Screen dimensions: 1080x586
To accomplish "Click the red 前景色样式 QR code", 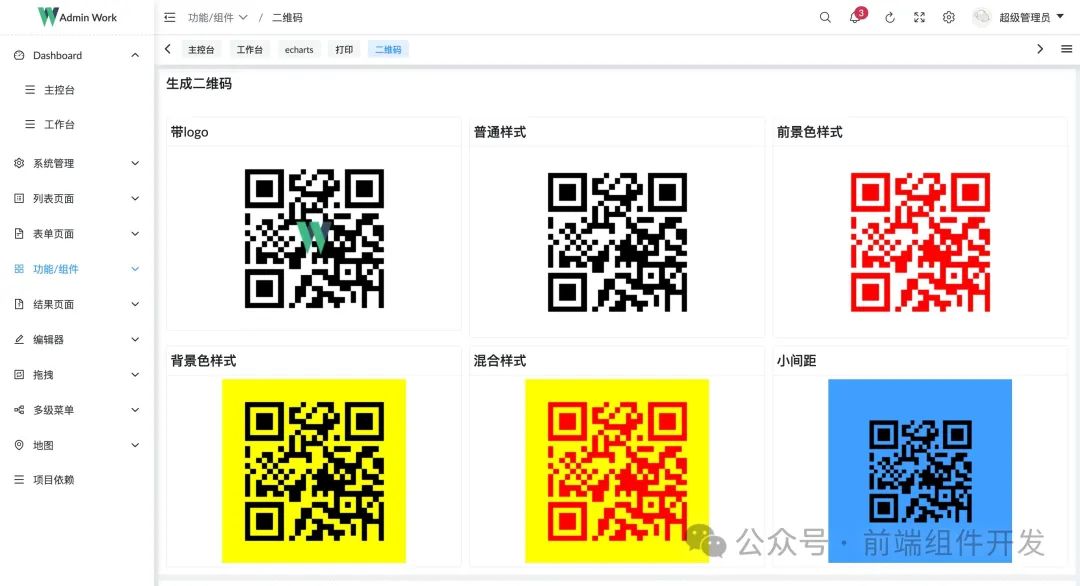I will (920, 242).
